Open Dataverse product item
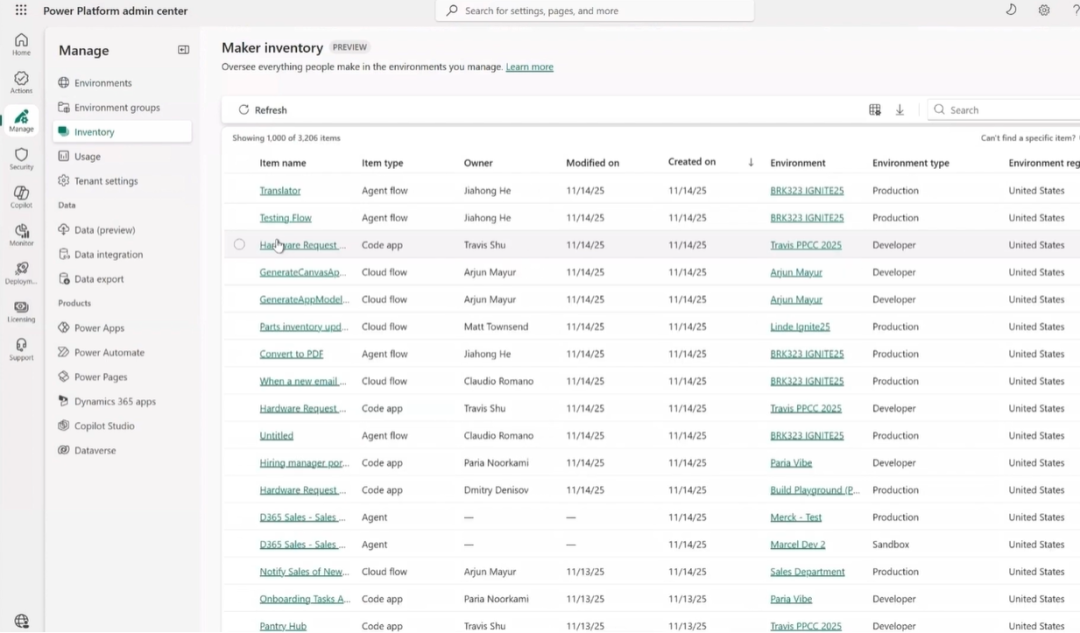The width and height of the screenshot is (1080, 633). coord(95,450)
